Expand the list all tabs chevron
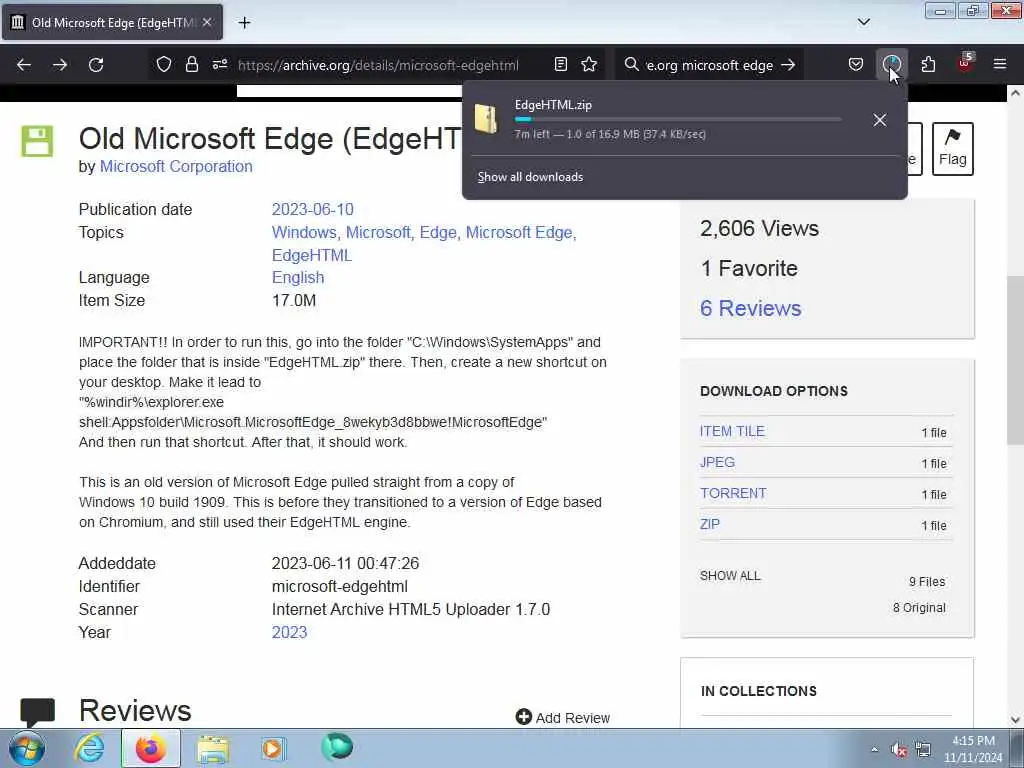1024x768 pixels. (863, 23)
